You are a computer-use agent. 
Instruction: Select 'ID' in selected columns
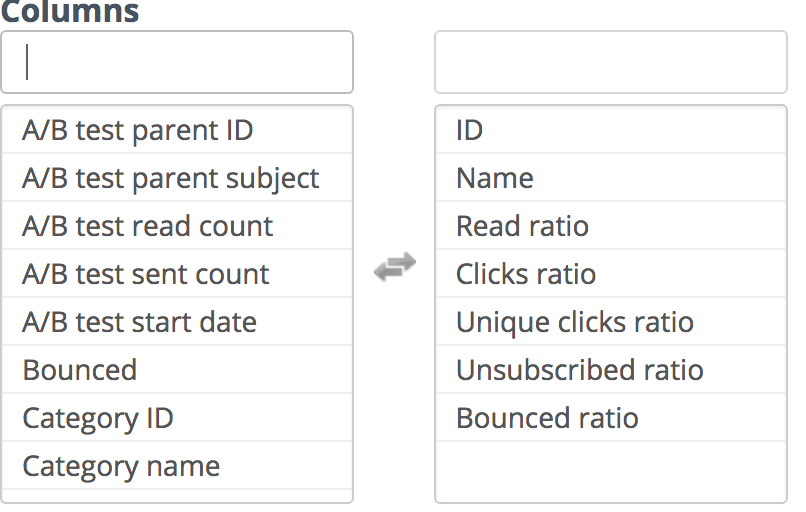tap(611, 130)
